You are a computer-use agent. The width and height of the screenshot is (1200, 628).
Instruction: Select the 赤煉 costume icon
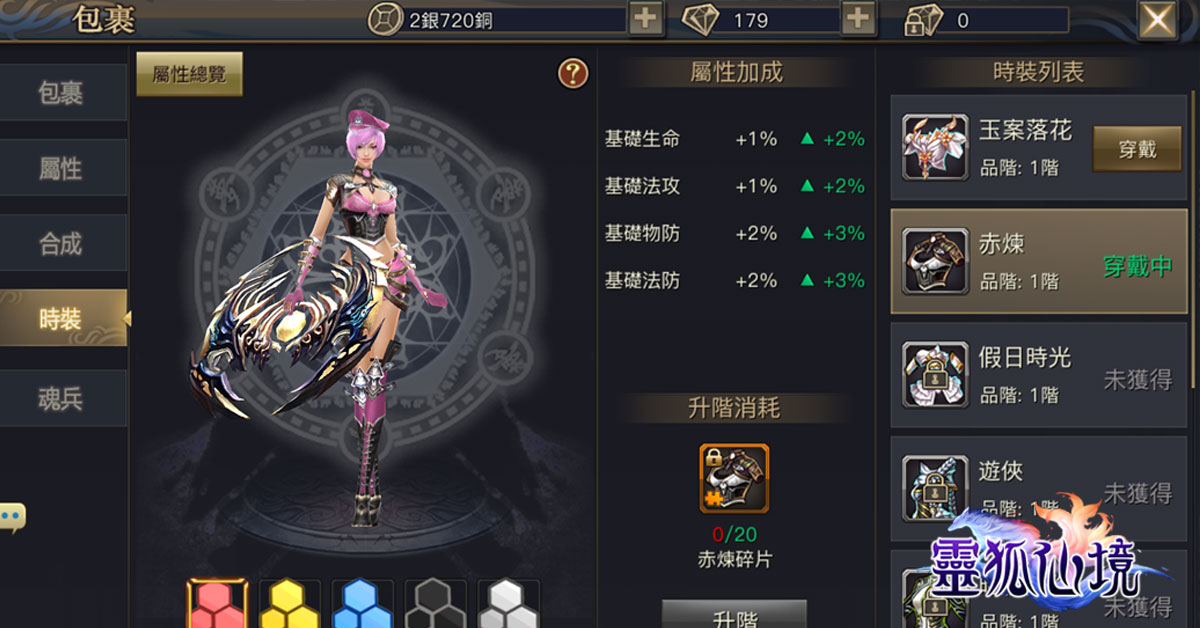coord(935,262)
